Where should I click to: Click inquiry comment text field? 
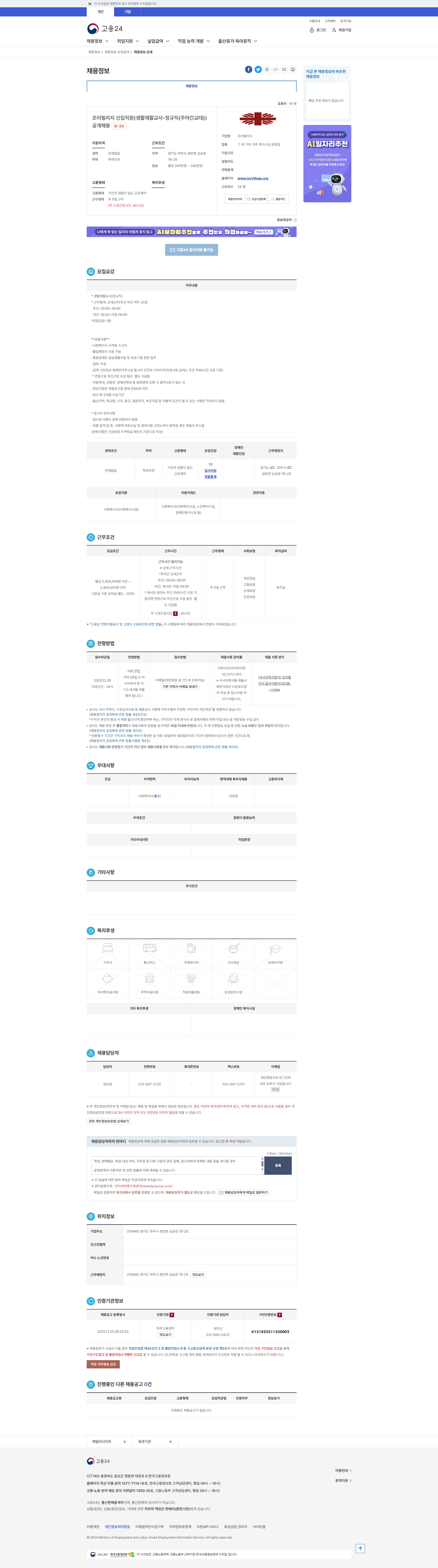tap(176, 1165)
